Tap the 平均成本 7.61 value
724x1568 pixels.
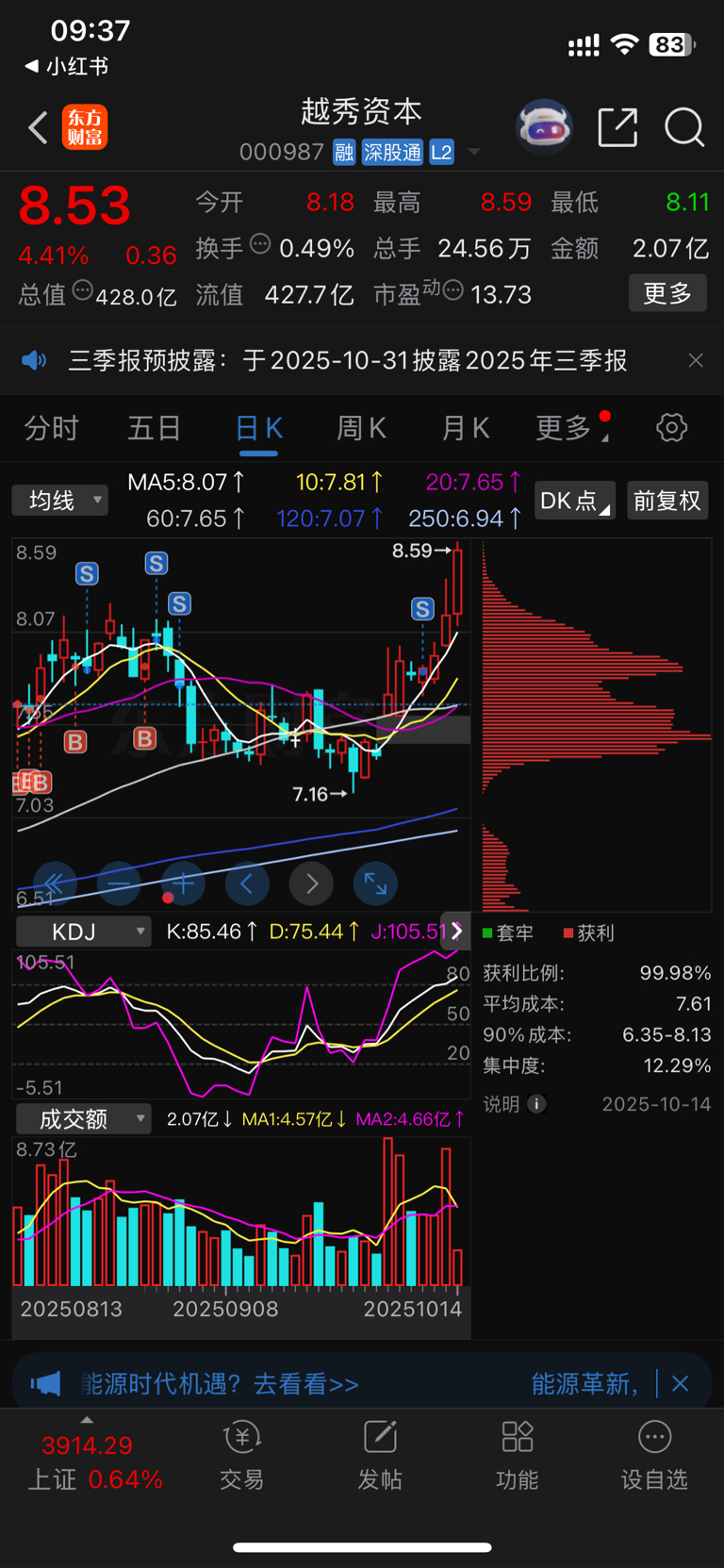pos(693,1003)
